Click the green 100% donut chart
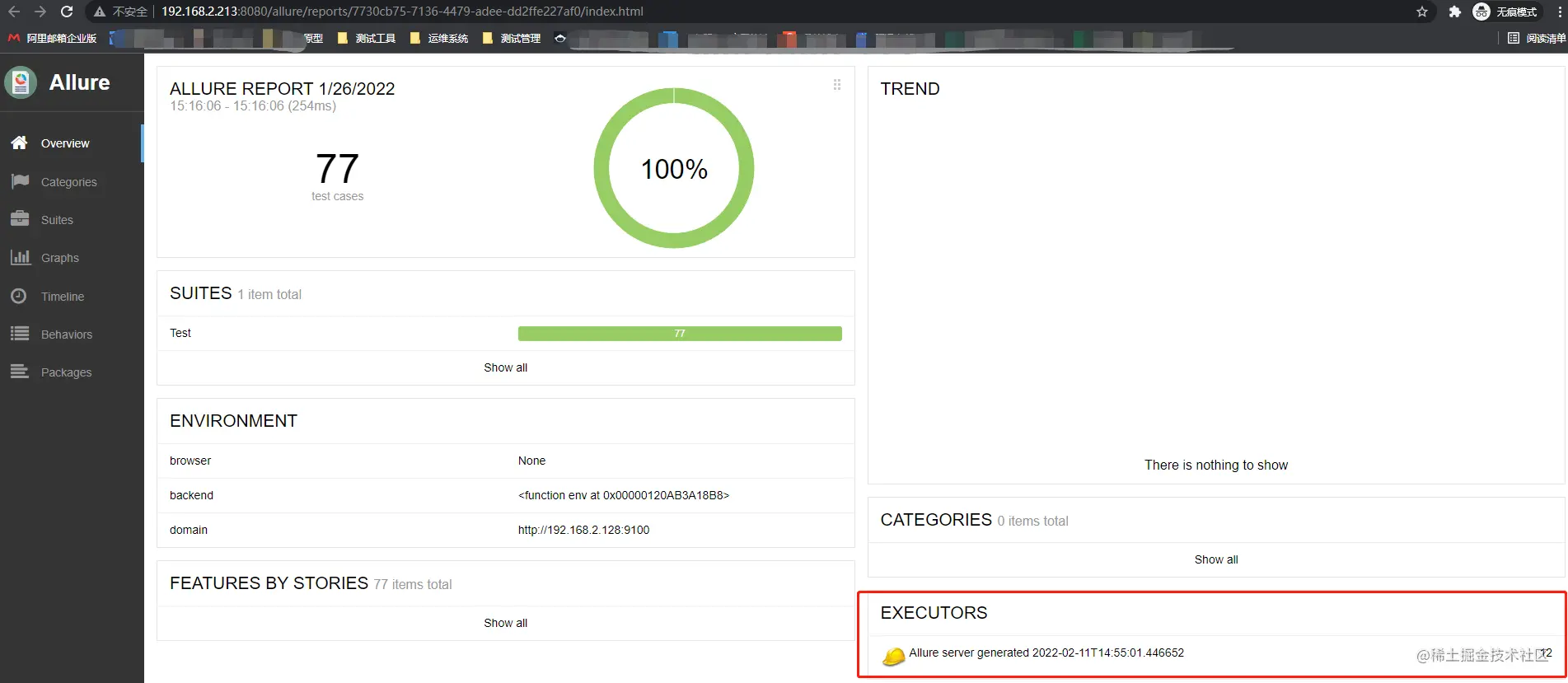Screen dimensions: 1568x683 673,168
